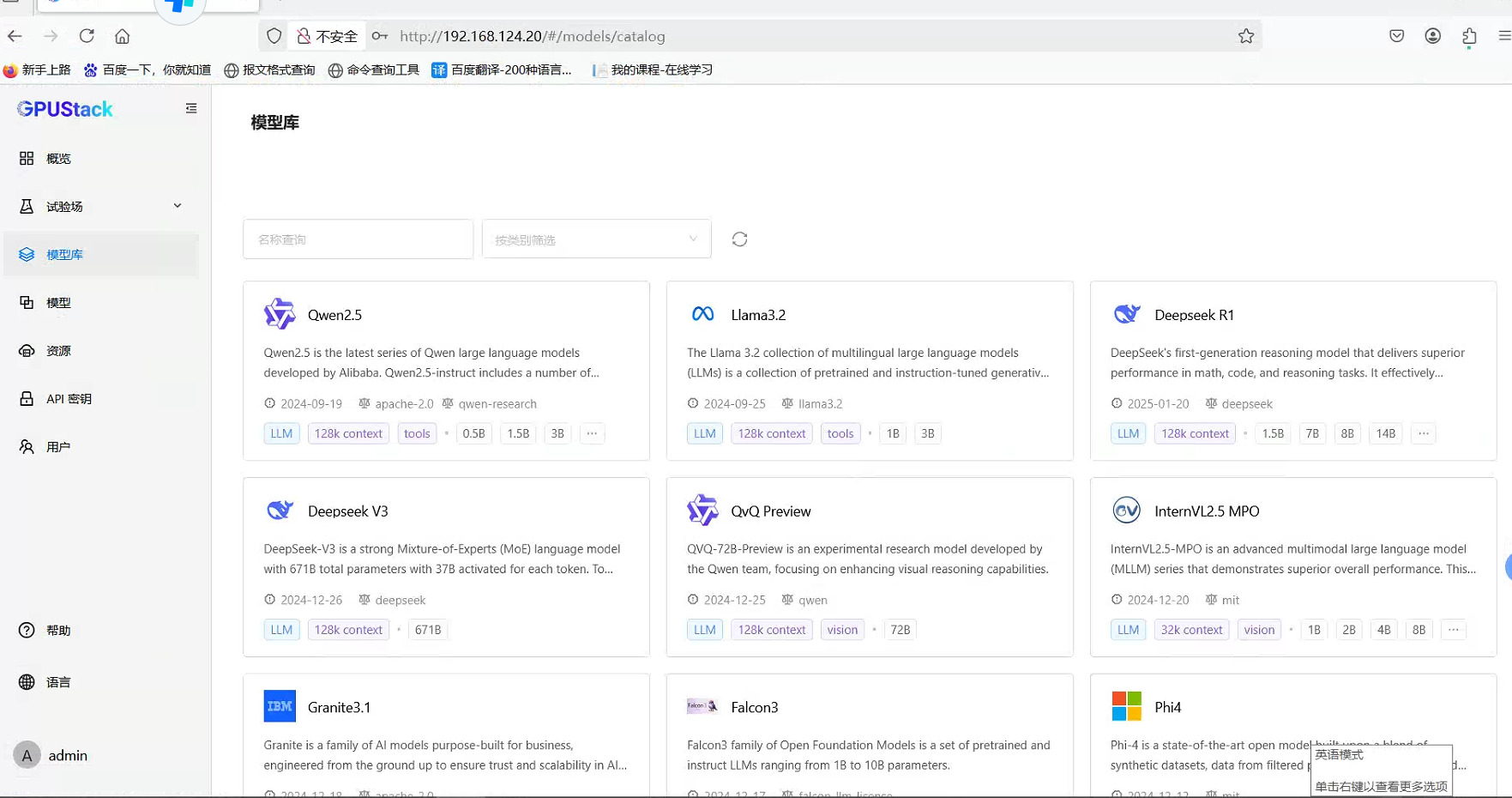Click the 不安全 security warning indicator
The width and height of the screenshot is (1512, 798).
(x=327, y=36)
